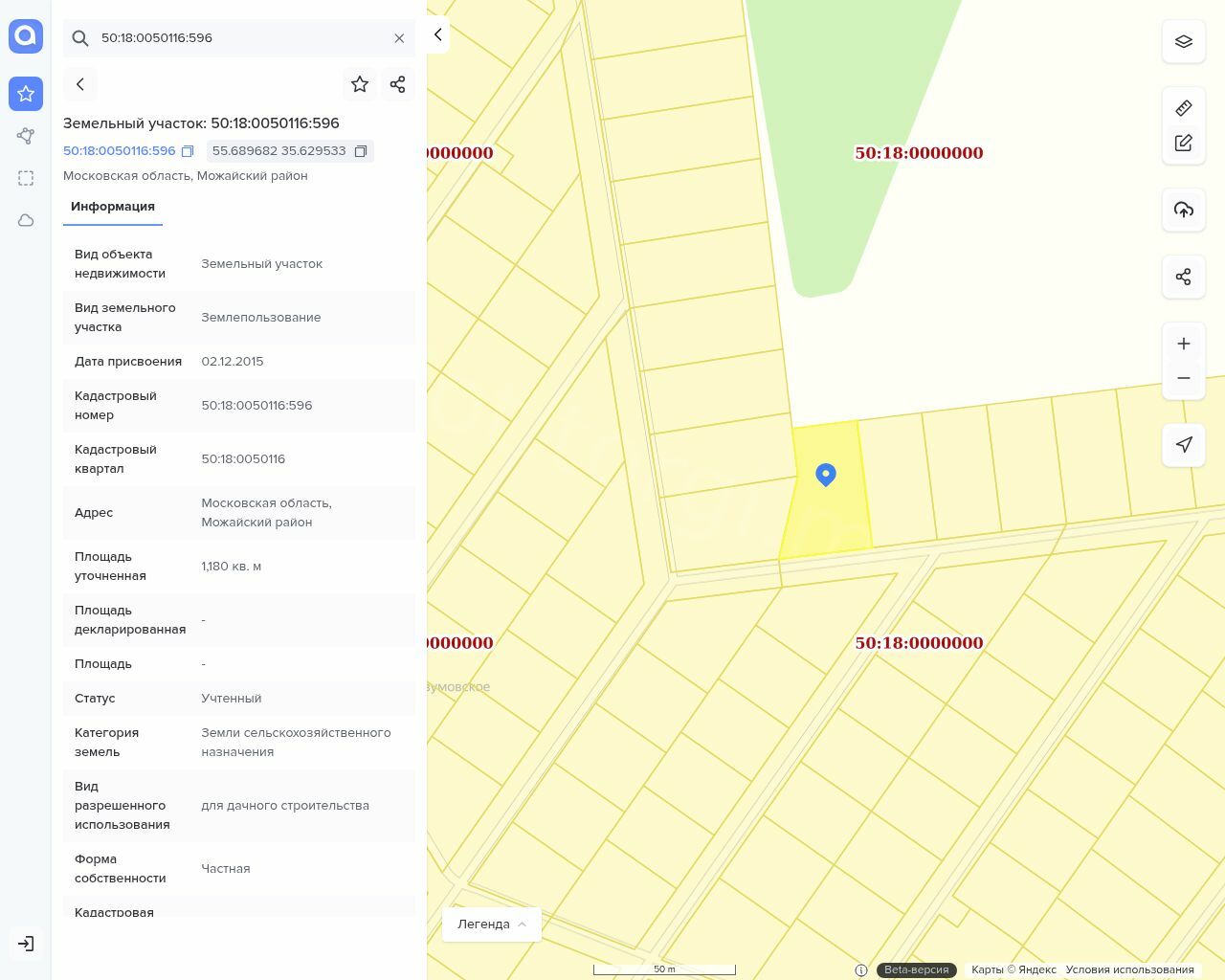Expand the Легенда panel
The height and width of the screenshot is (980, 1225).
[491, 924]
